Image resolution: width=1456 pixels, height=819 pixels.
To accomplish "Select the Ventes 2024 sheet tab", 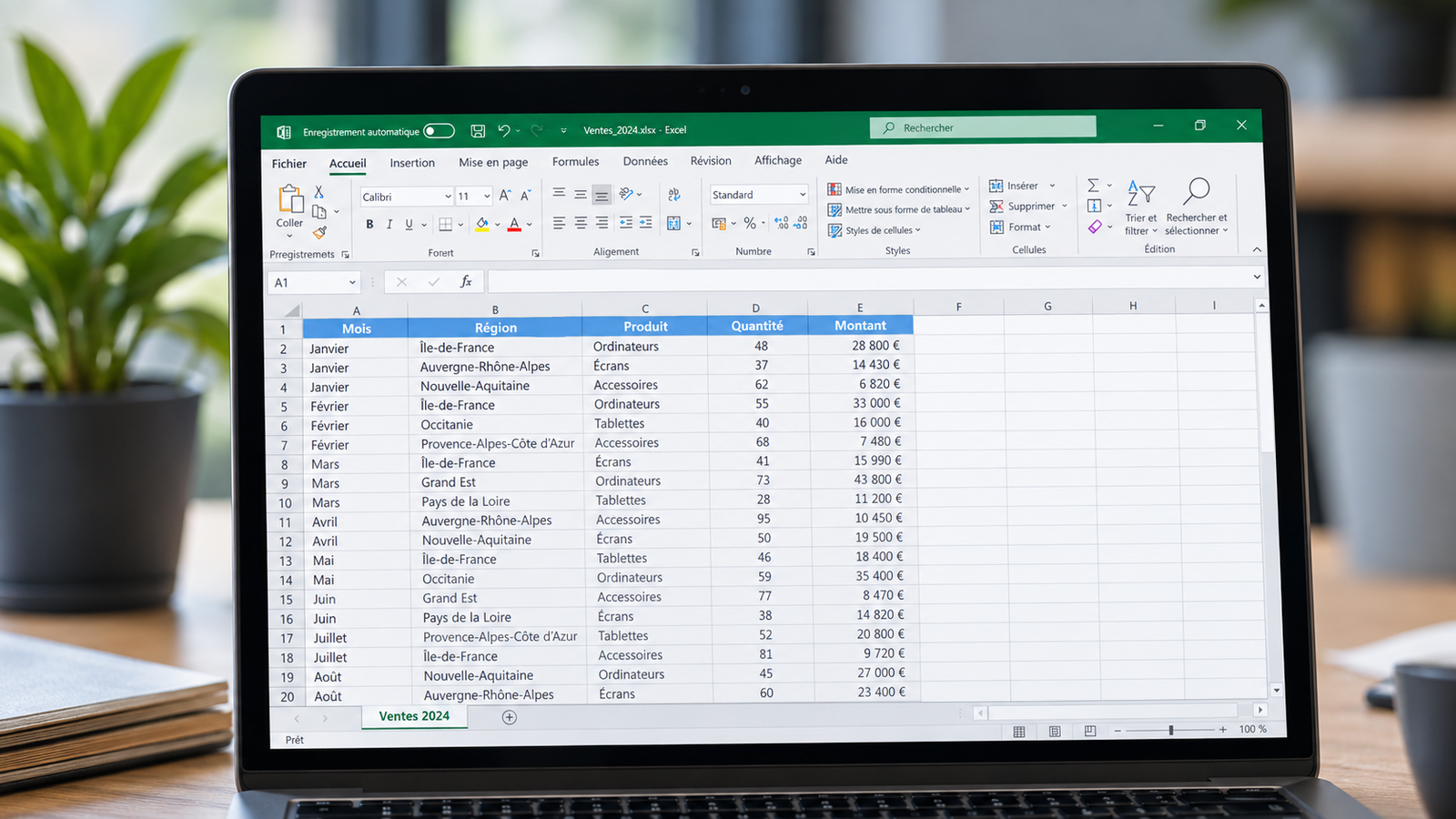I will 414,716.
